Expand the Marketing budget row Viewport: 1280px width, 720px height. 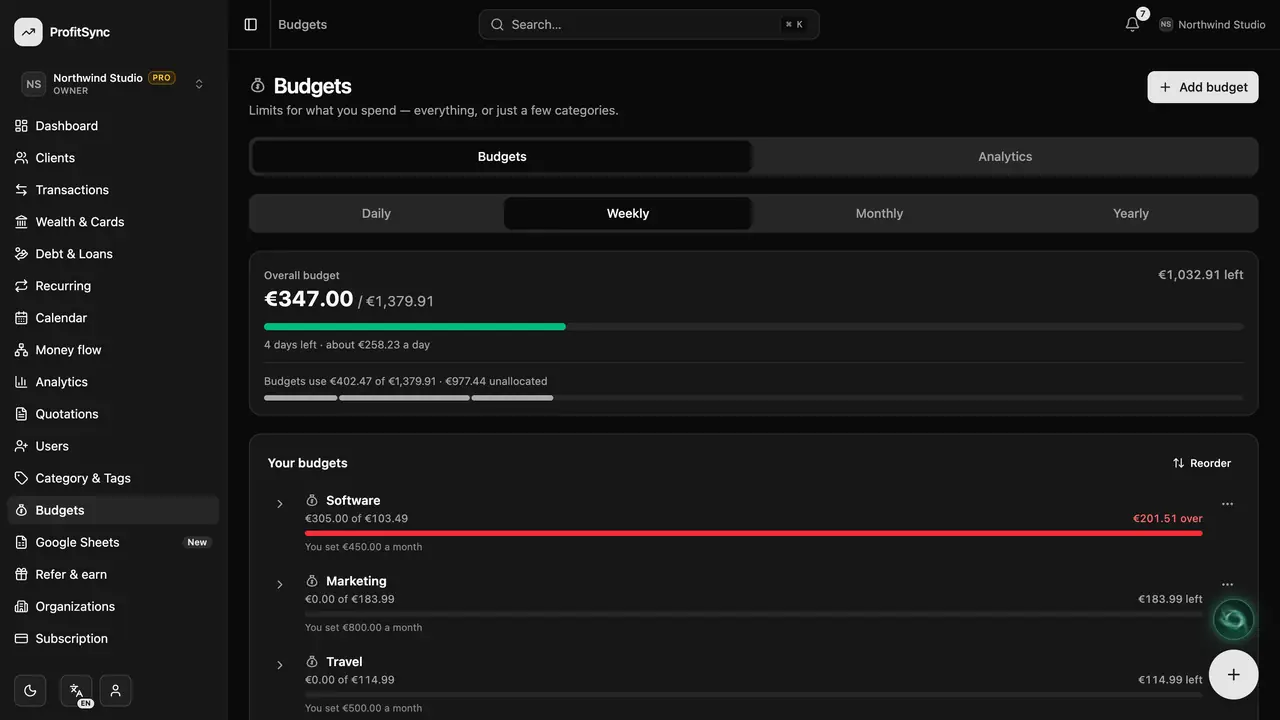(x=280, y=584)
